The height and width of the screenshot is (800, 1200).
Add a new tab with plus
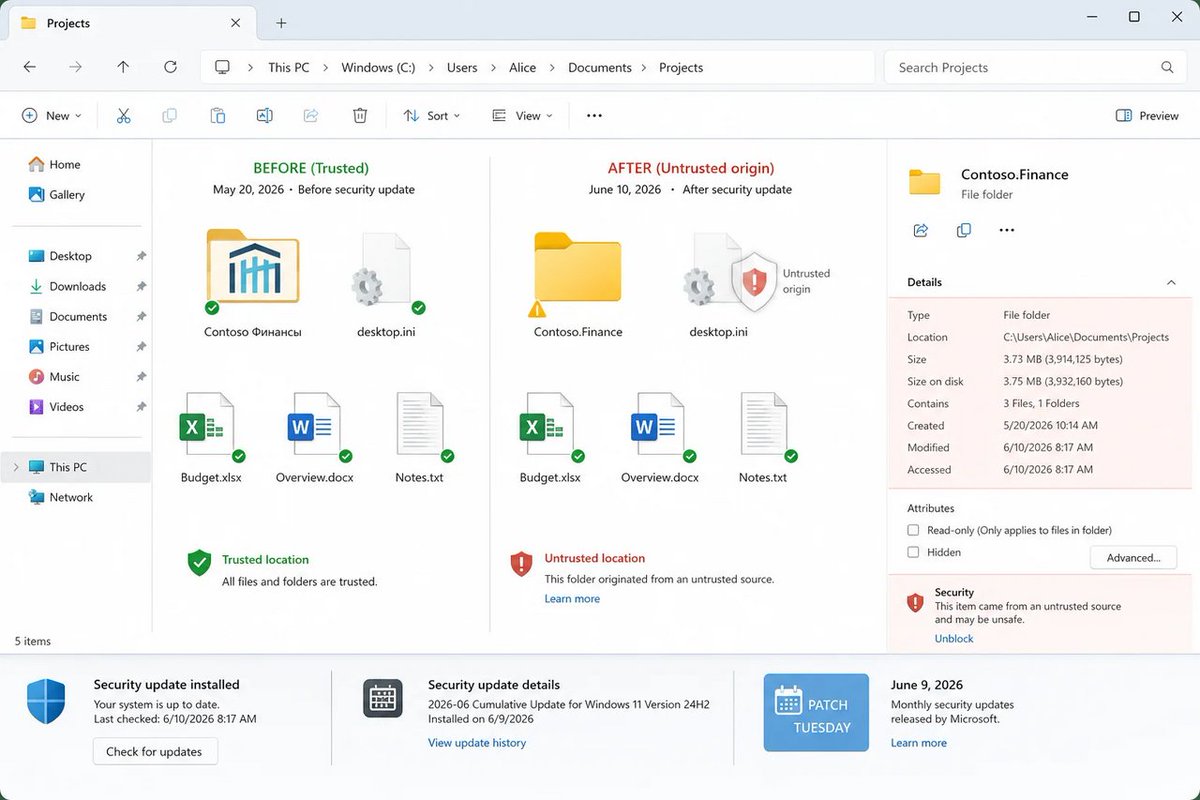pos(281,22)
